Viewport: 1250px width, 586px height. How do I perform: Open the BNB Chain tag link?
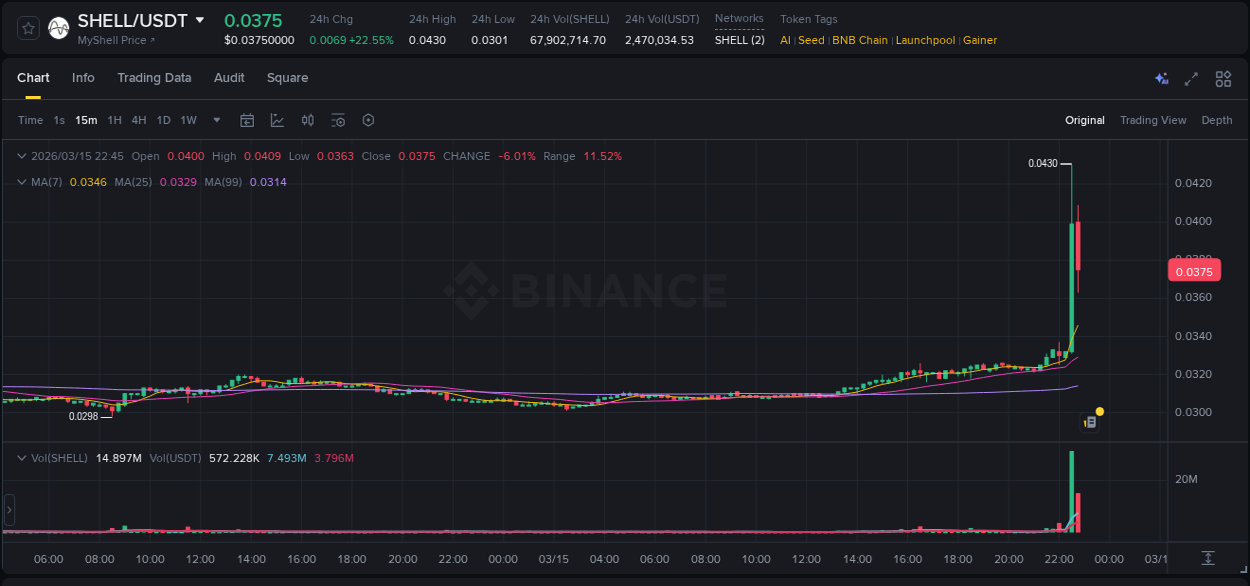[860, 40]
